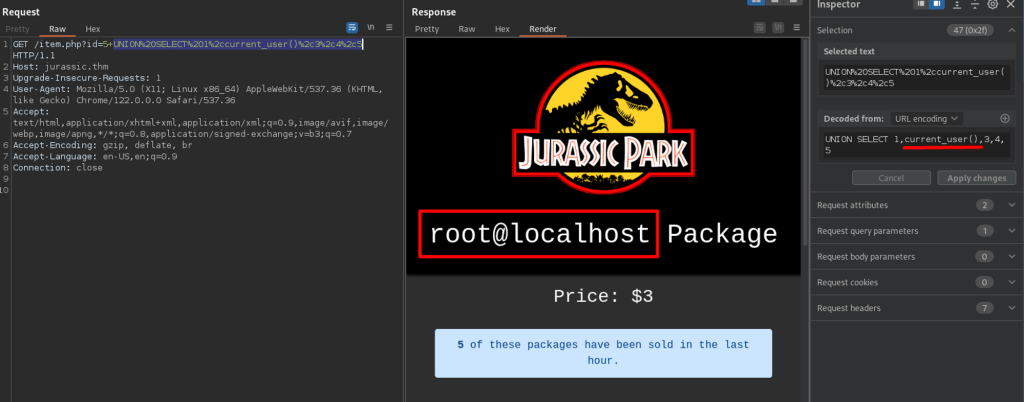
Task: Click the Inspector expand all sections icon
Action: tap(956, 5)
